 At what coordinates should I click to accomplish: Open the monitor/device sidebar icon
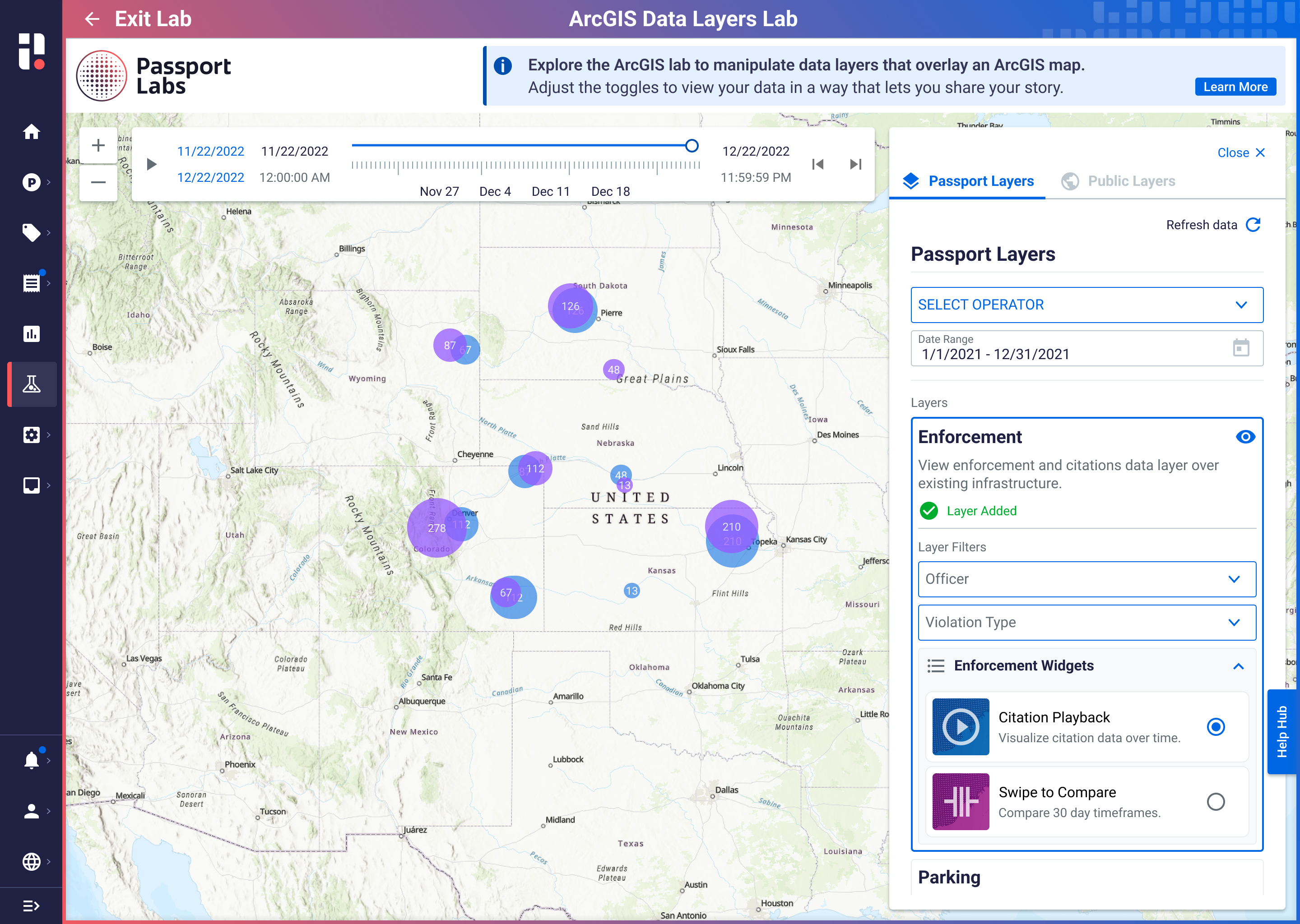pyautogui.click(x=31, y=485)
